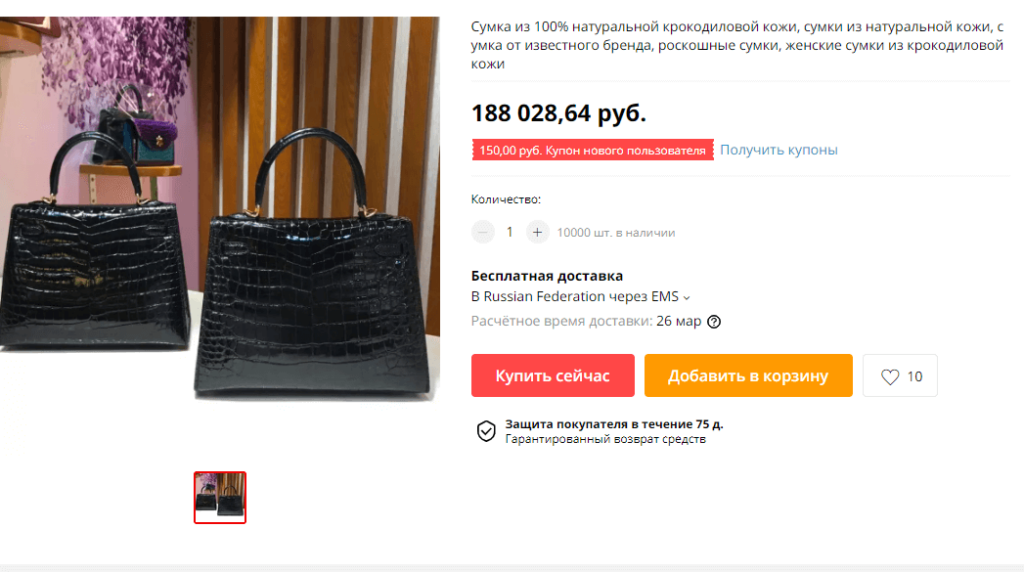Image resolution: width=1024 pixels, height=572 pixels.
Task: Select the product thumbnail image
Action: [x=220, y=498]
